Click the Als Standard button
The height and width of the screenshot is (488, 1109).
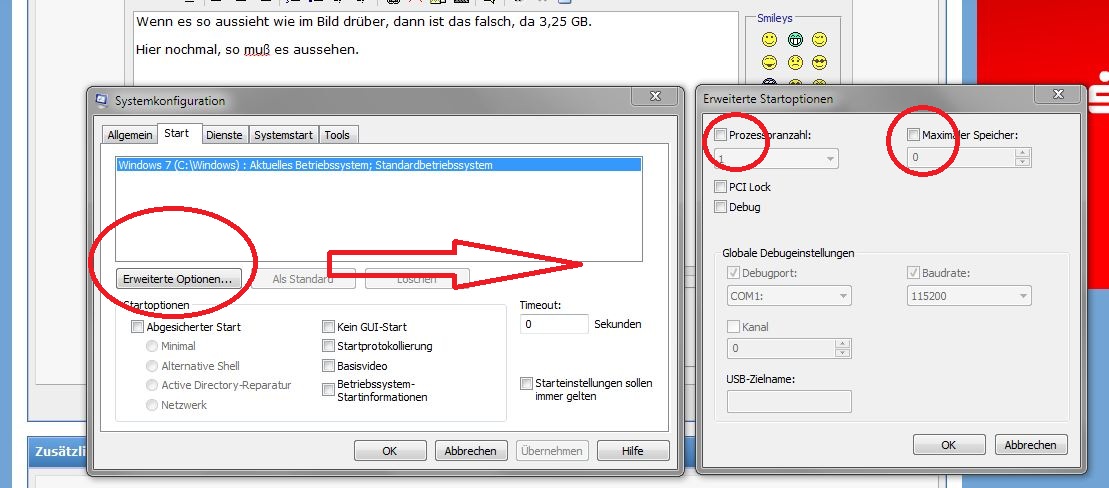pyautogui.click(x=303, y=279)
